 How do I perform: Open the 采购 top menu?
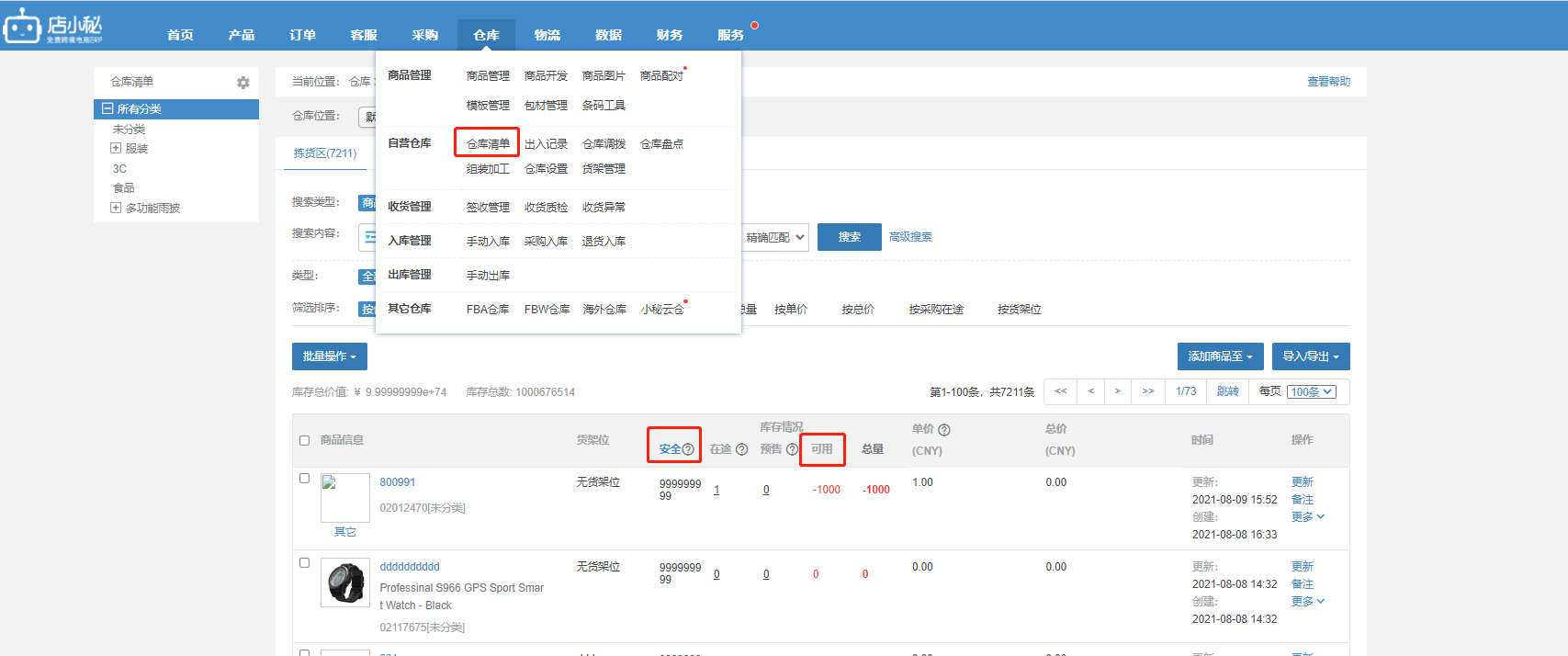click(424, 35)
